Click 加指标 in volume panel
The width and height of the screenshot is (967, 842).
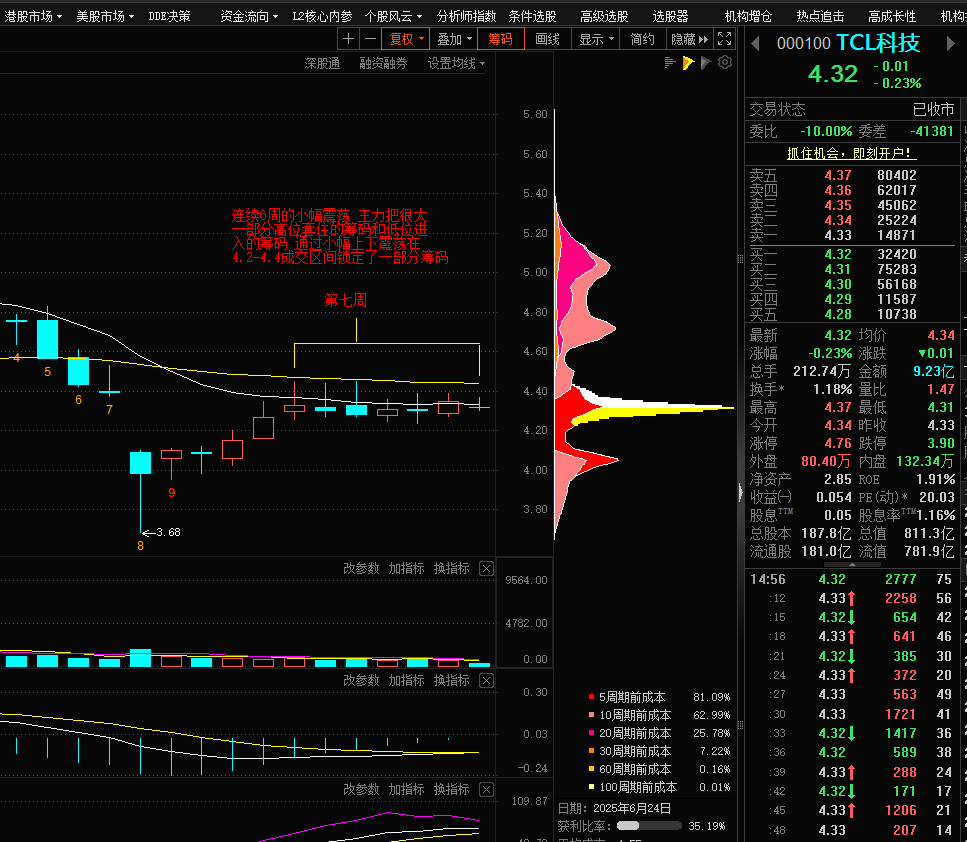pyautogui.click(x=406, y=568)
